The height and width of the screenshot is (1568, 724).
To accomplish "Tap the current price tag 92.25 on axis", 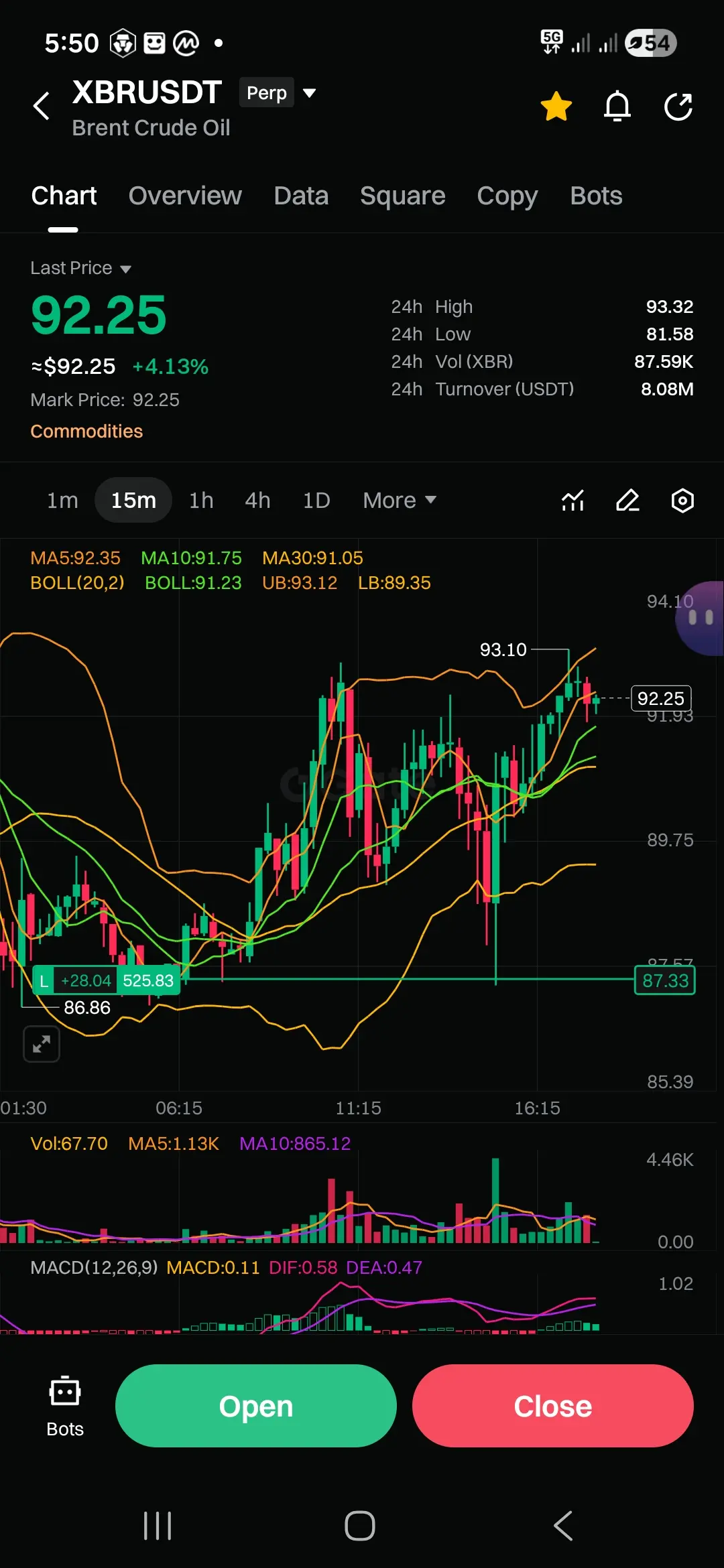I will coord(661,698).
